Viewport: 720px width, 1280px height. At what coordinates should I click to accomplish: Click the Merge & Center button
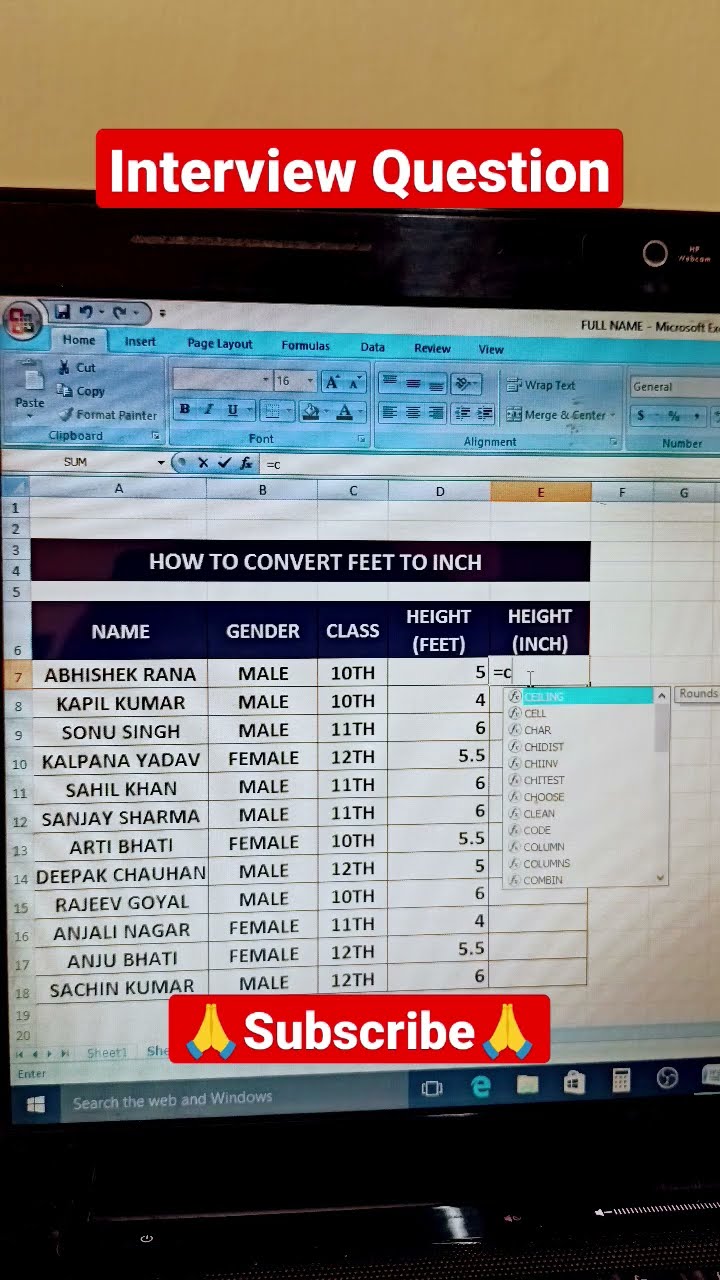(x=556, y=415)
